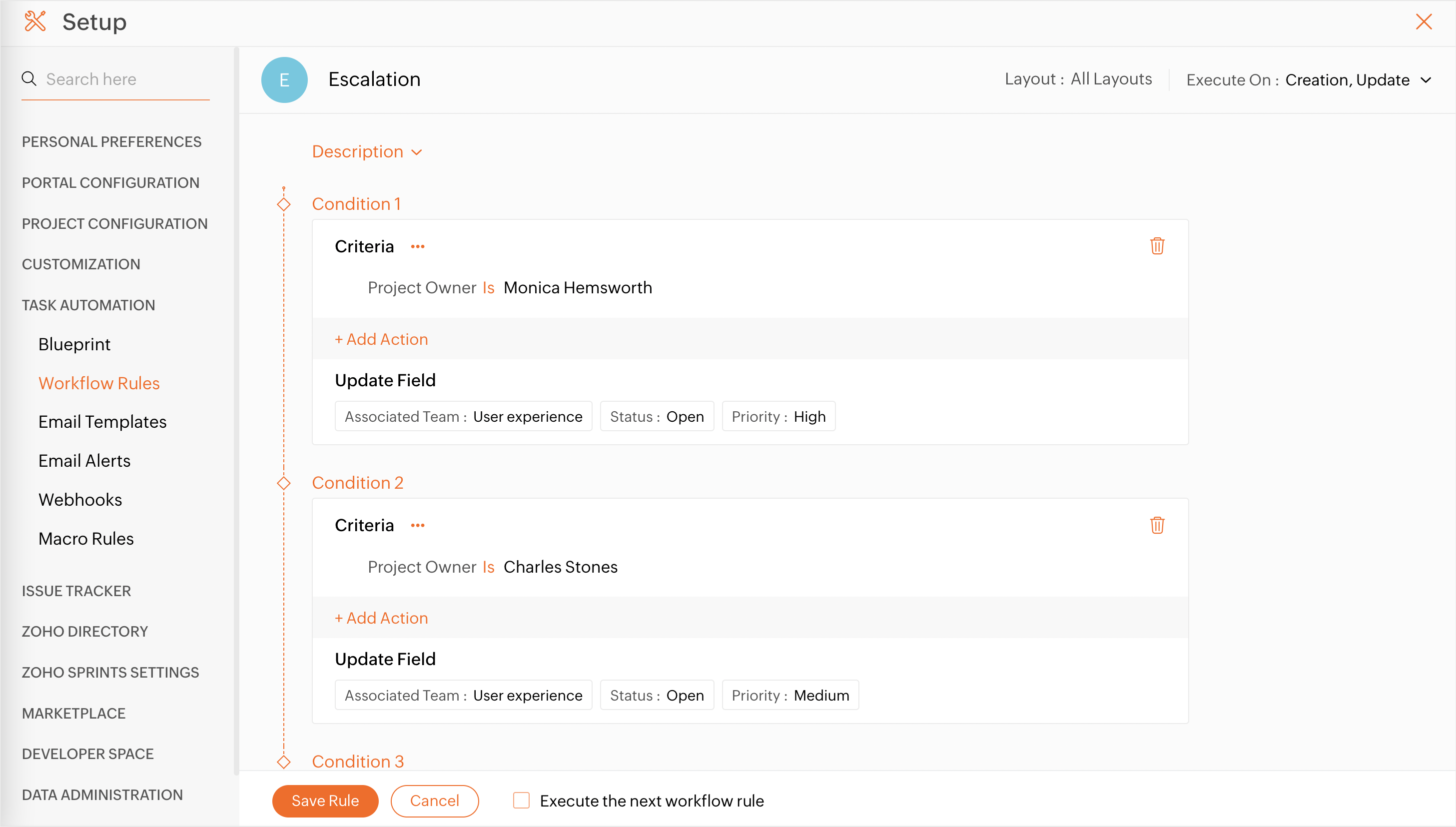This screenshot has width=1456, height=827.
Task: Click the Condition 1 diamond marker
Action: tap(283, 204)
